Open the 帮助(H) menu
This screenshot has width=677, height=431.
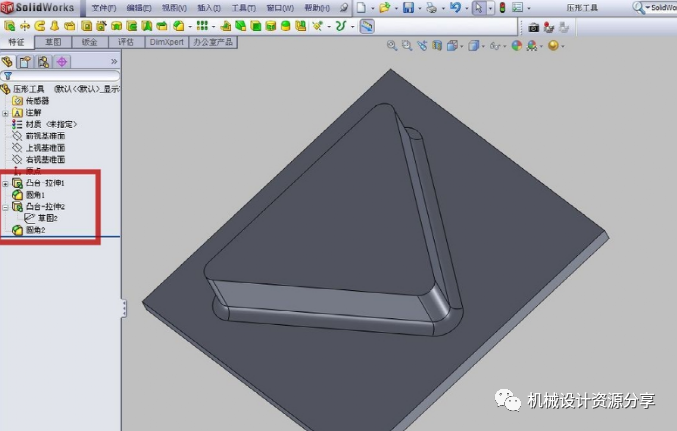317,8
